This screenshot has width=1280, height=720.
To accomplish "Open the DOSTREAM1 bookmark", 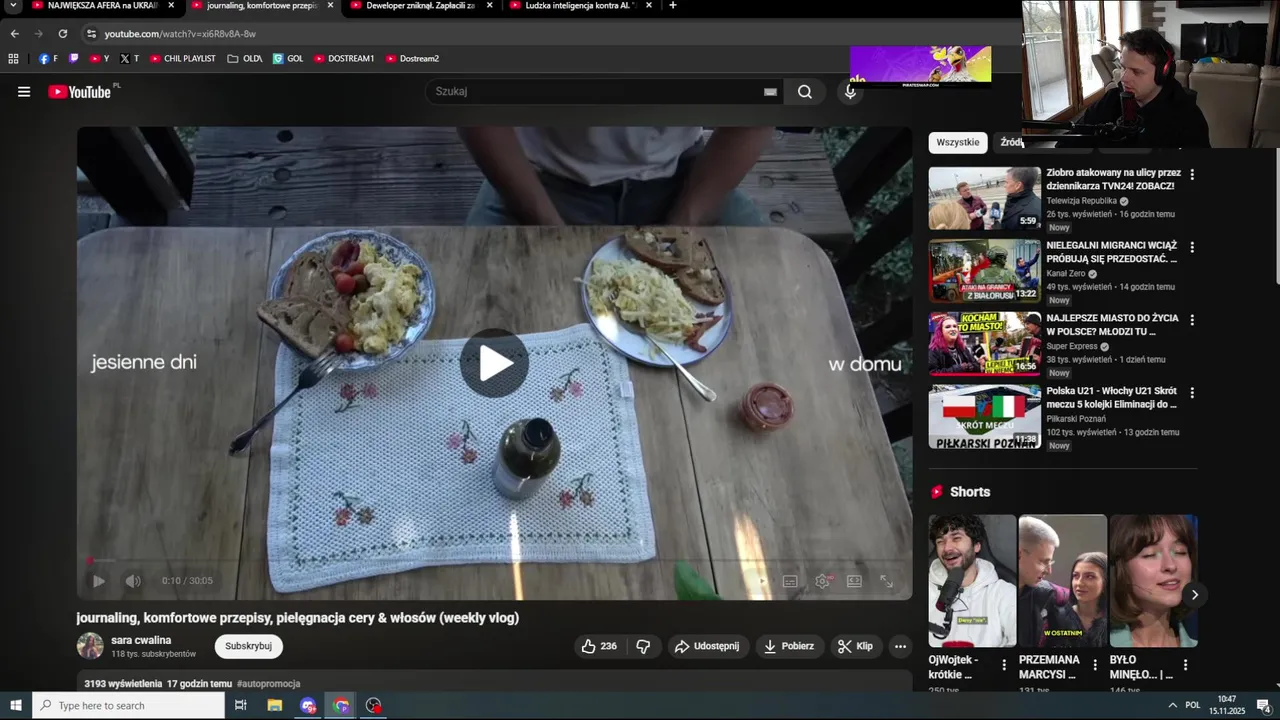I will [x=344, y=59].
